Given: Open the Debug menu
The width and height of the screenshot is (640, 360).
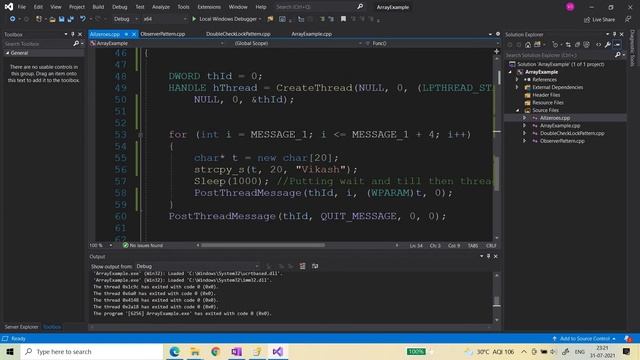Looking at the screenshot, I should coord(119,7).
